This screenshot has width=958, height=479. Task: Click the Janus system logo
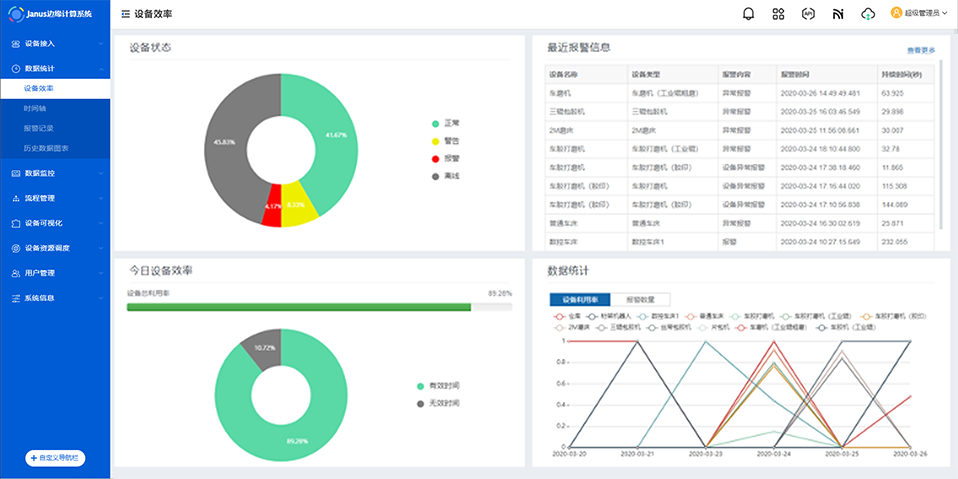(x=14, y=14)
